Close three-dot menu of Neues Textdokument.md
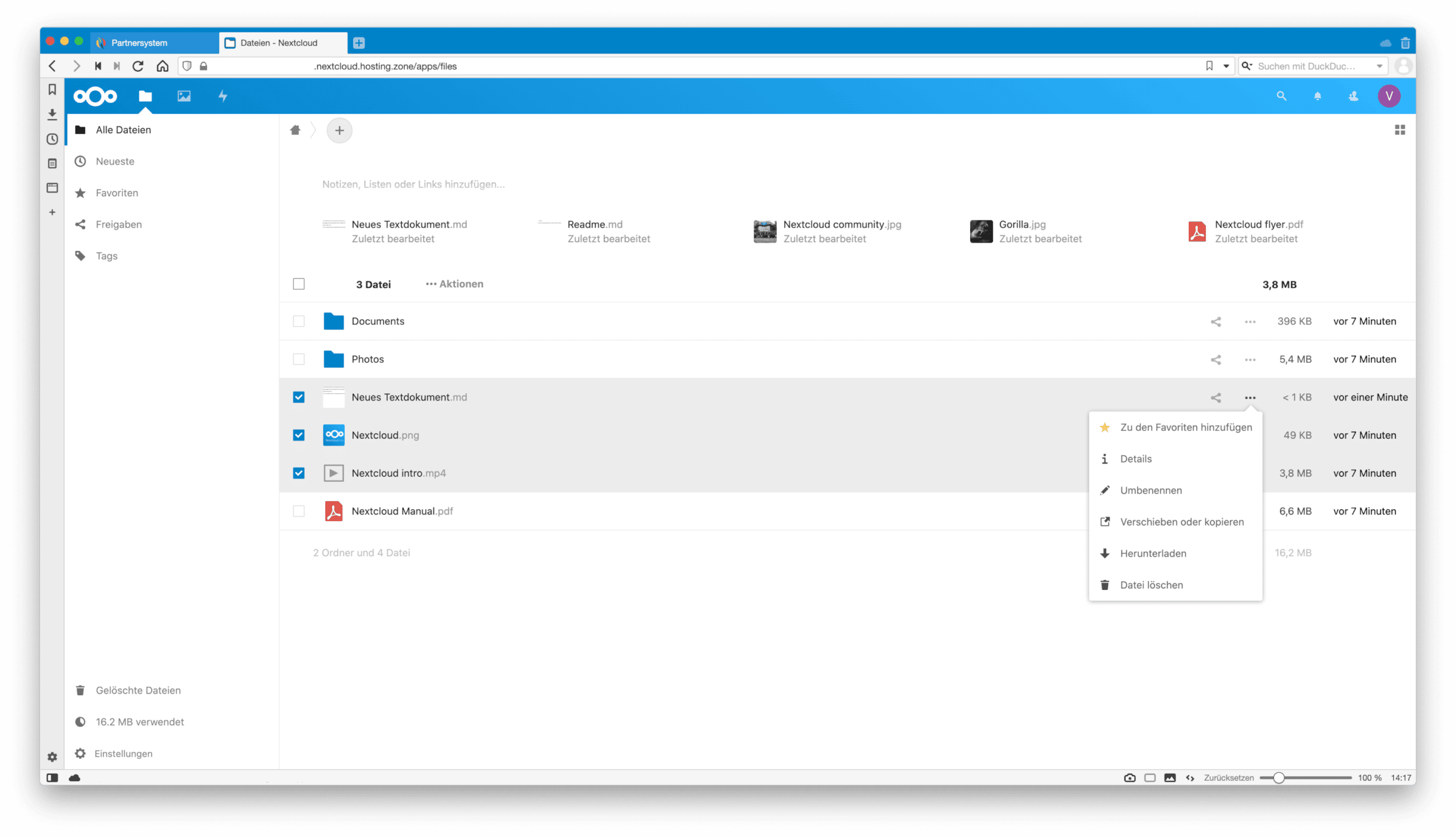Image resolution: width=1456 pixels, height=838 pixels. 1250,398
